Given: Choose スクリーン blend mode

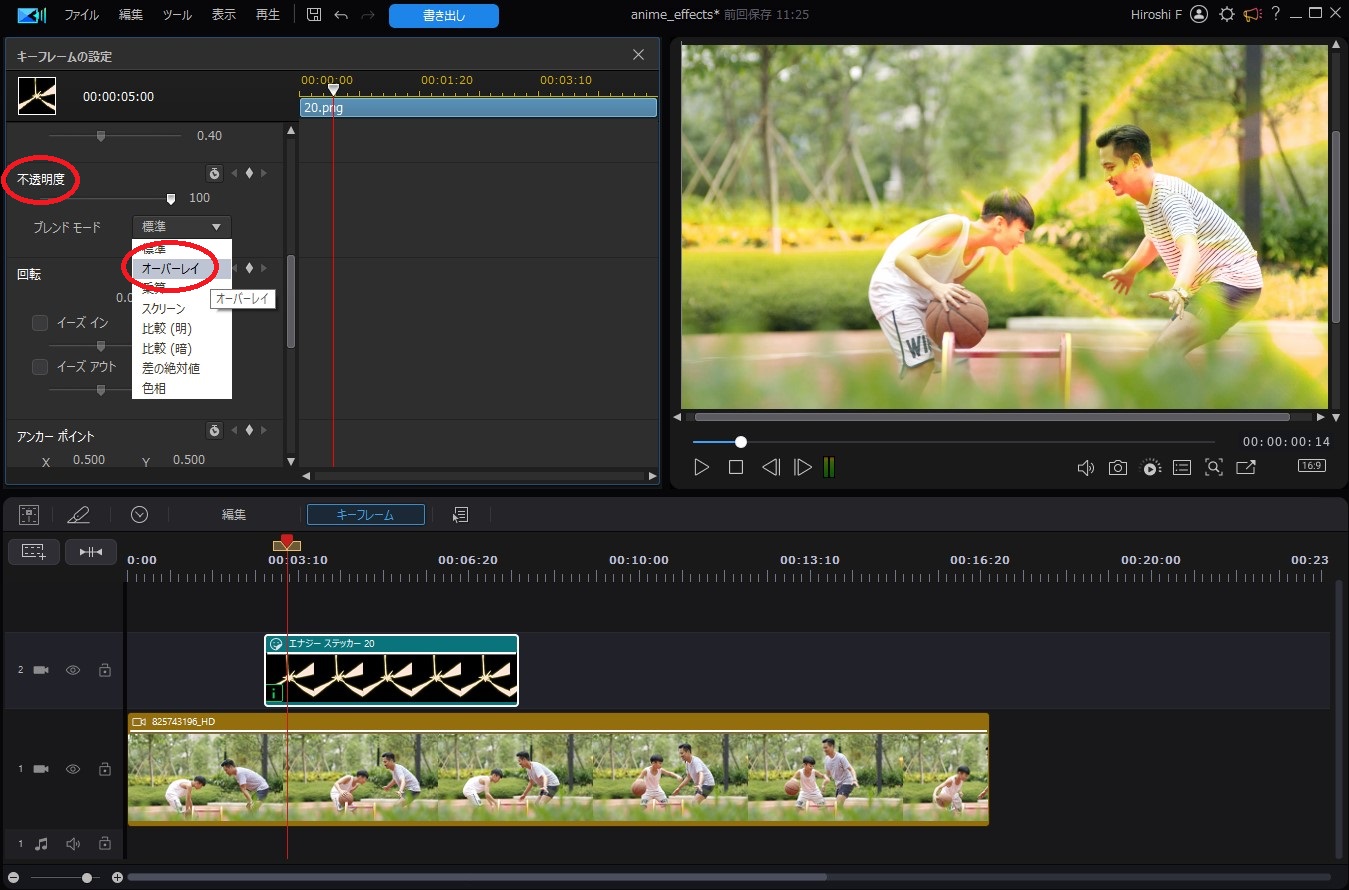Looking at the screenshot, I should pos(182,309).
